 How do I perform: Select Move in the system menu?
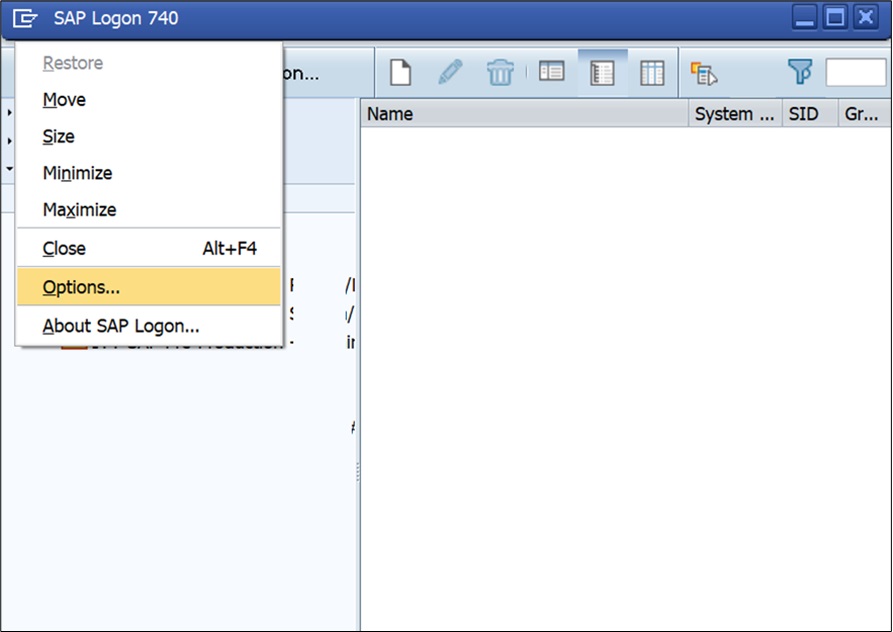tap(148, 100)
